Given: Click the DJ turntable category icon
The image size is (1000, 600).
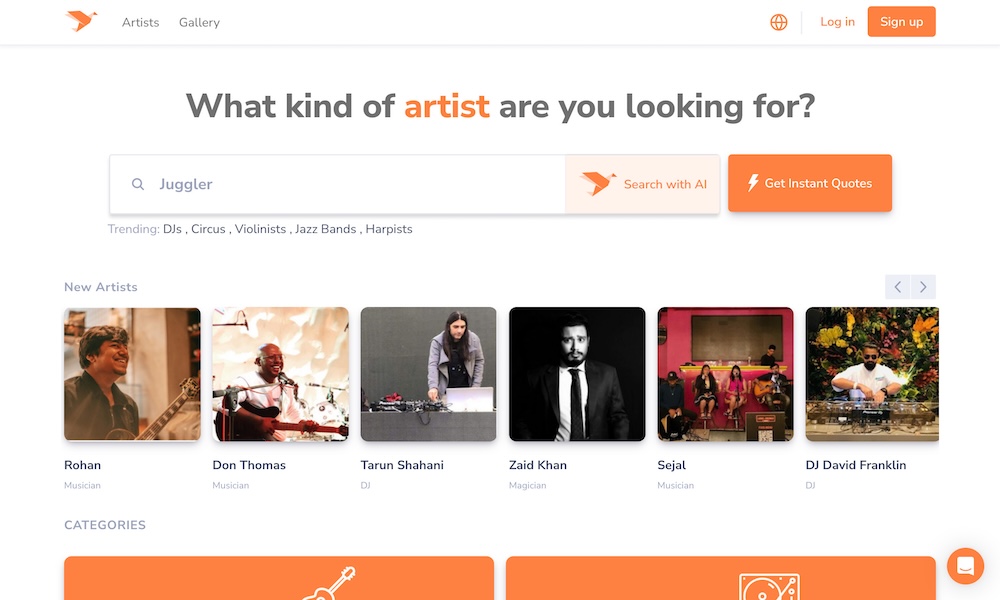Looking at the screenshot, I should [768, 586].
